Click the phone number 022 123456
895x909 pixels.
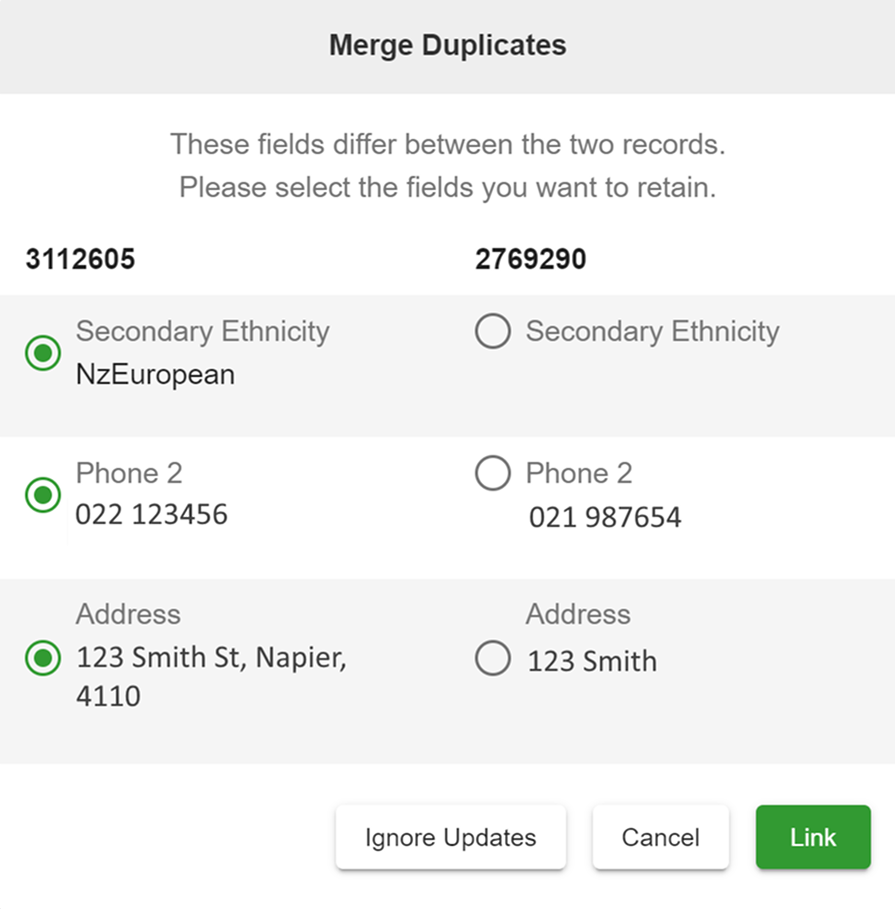click(x=151, y=515)
